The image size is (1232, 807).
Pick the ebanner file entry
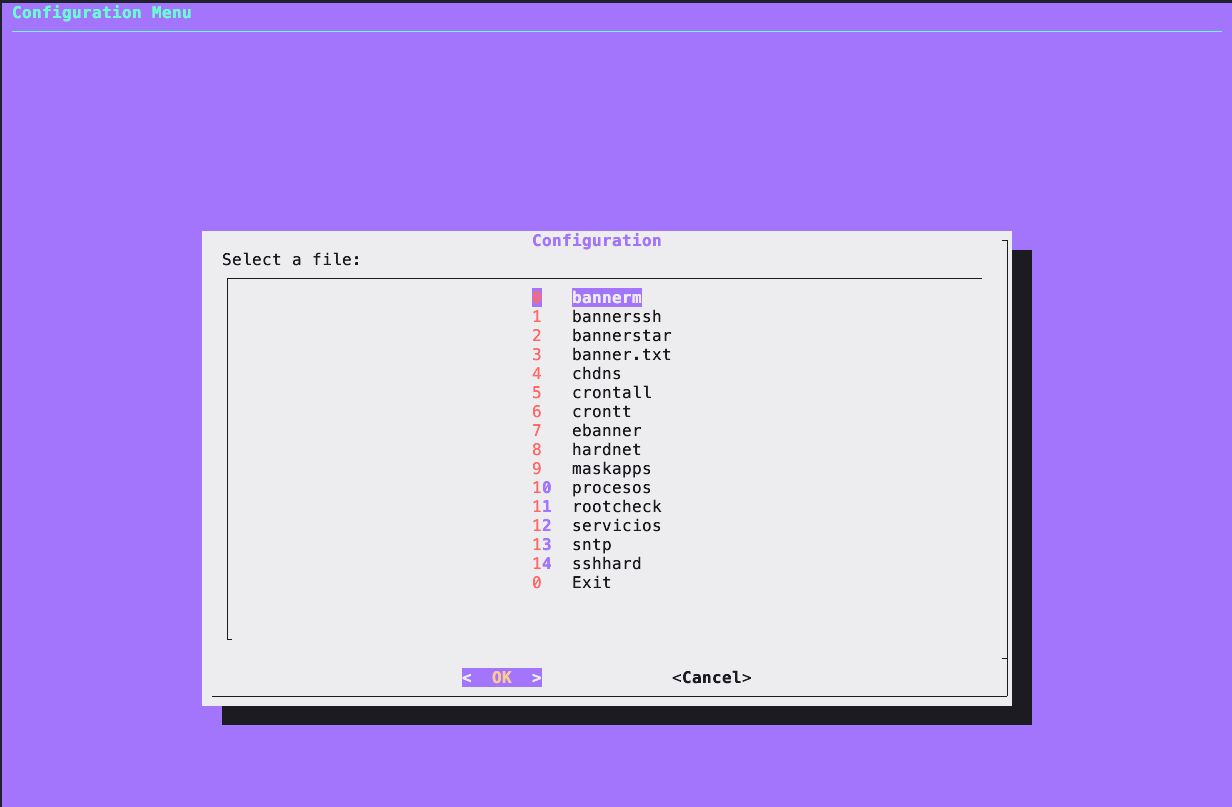tap(606, 431)
